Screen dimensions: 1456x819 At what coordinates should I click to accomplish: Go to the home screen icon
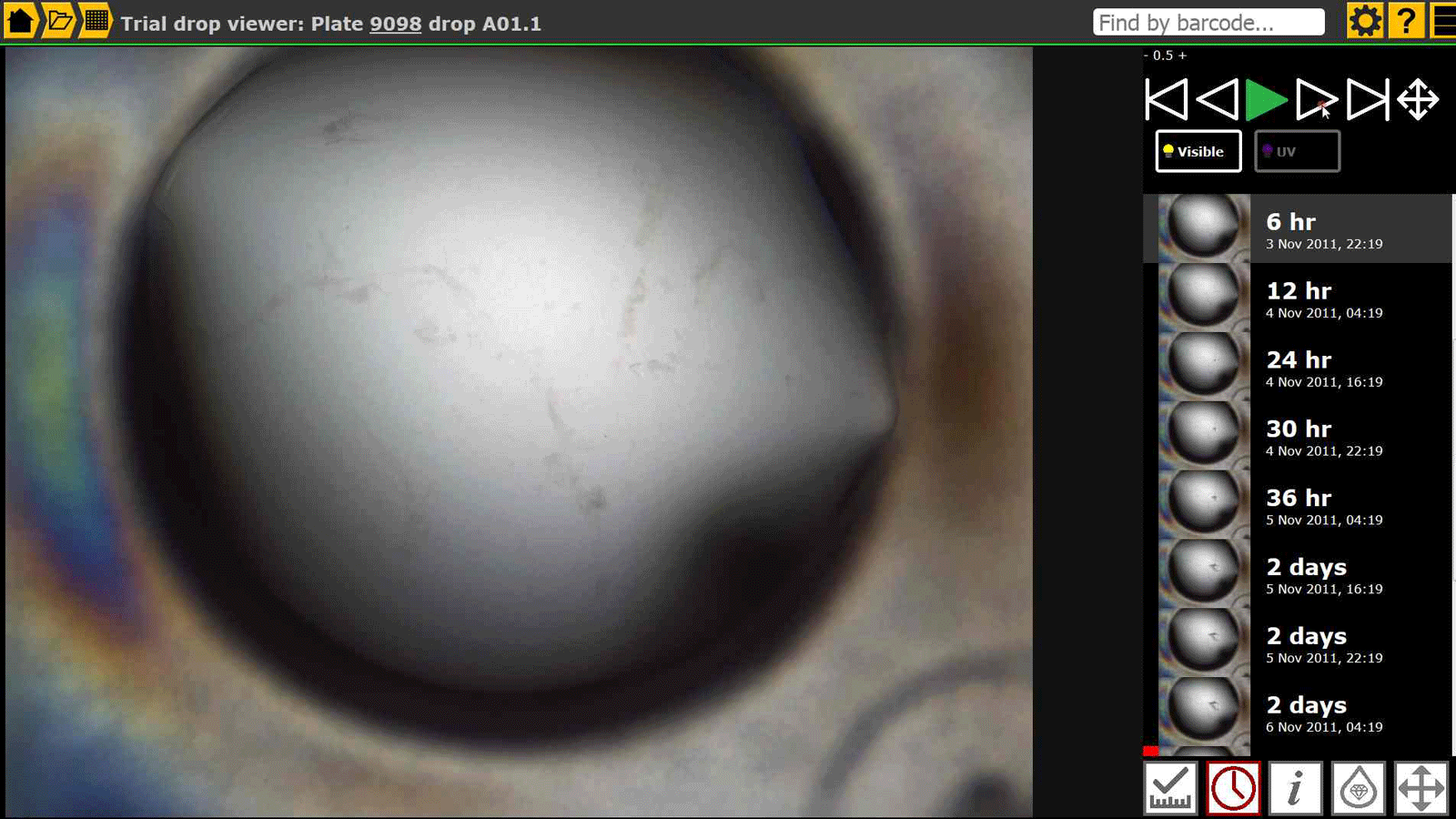pos(20,20)
